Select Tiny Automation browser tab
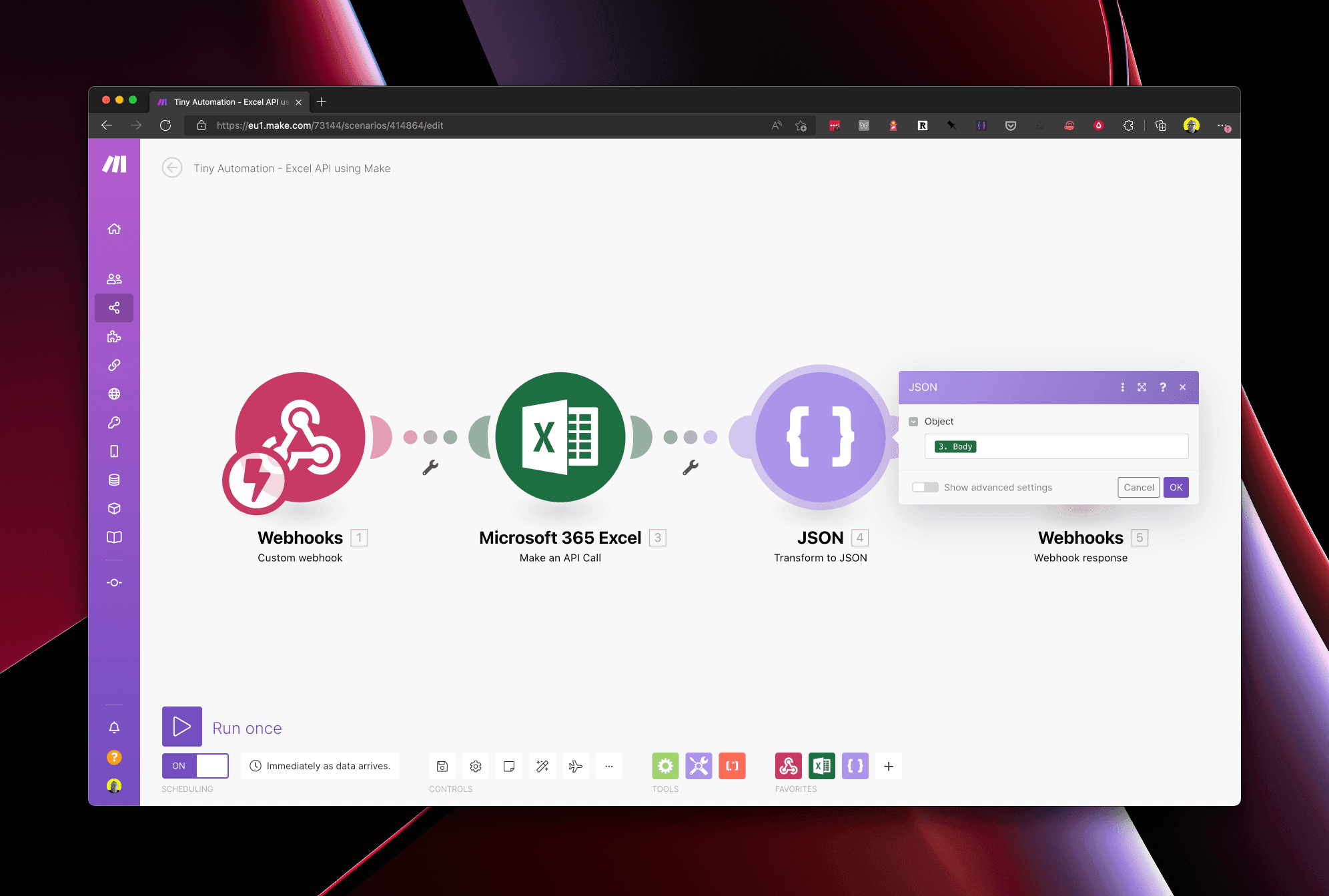Viewport: 1329px width, 896px height. 229,101
